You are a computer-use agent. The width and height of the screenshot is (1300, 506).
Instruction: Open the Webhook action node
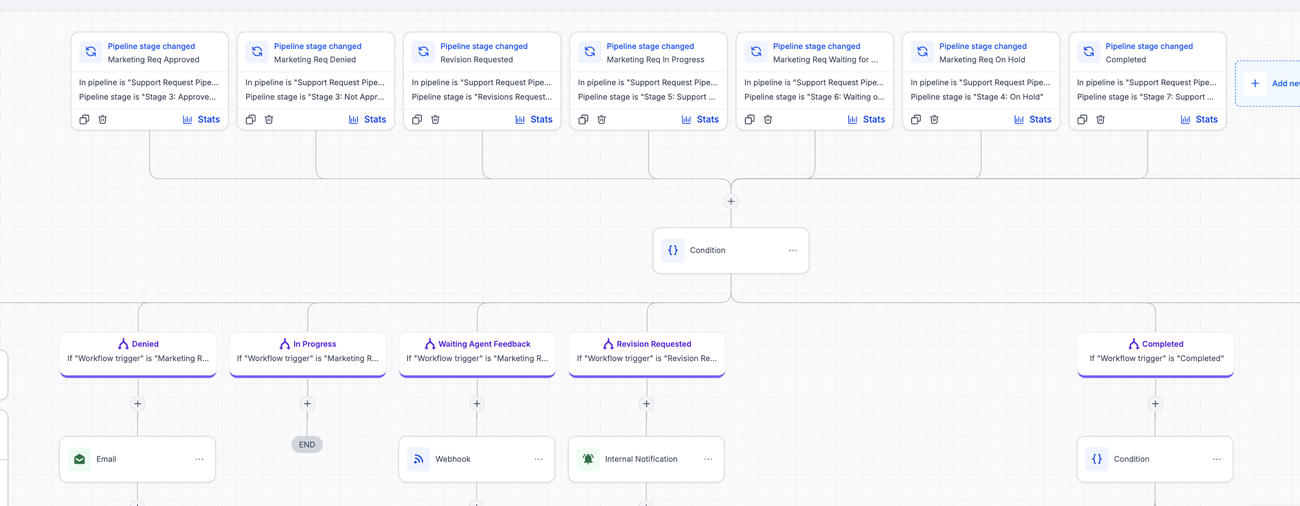477,459
